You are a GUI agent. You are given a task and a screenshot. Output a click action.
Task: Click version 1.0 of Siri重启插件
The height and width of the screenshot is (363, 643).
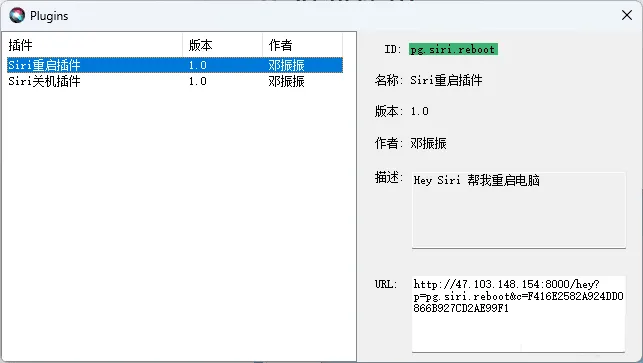coord(198,65)
